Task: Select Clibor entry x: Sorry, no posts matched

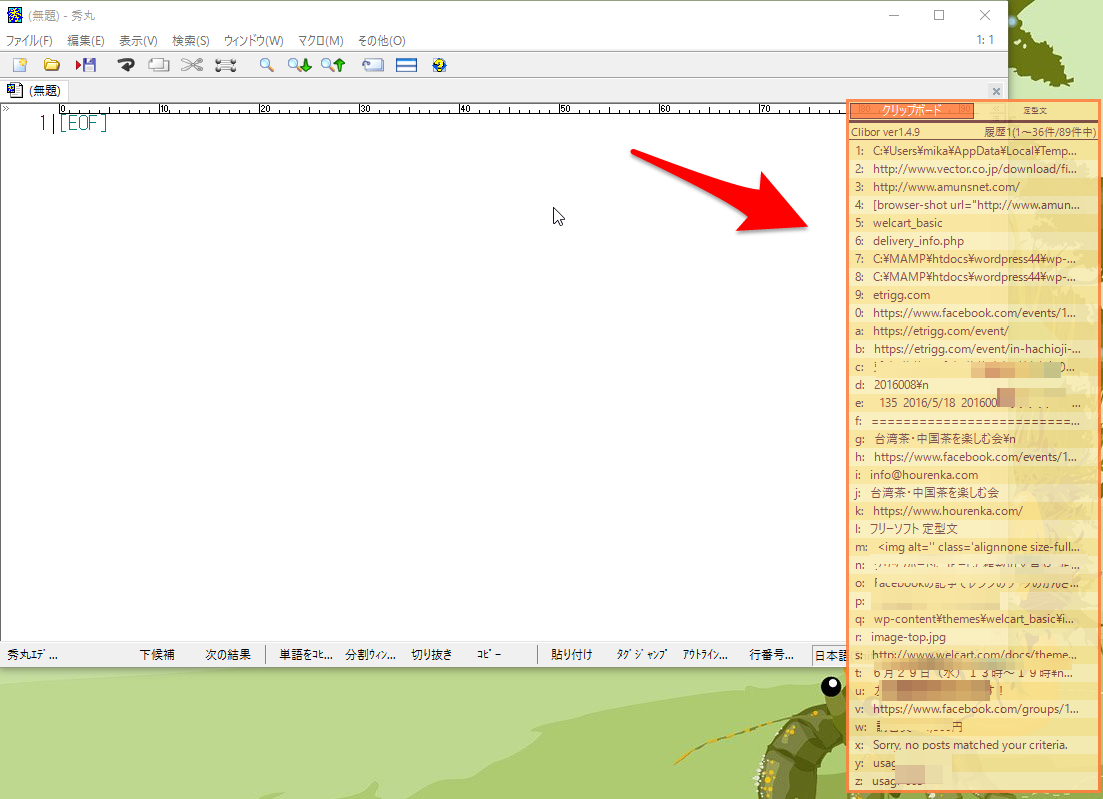Action: 973,746
